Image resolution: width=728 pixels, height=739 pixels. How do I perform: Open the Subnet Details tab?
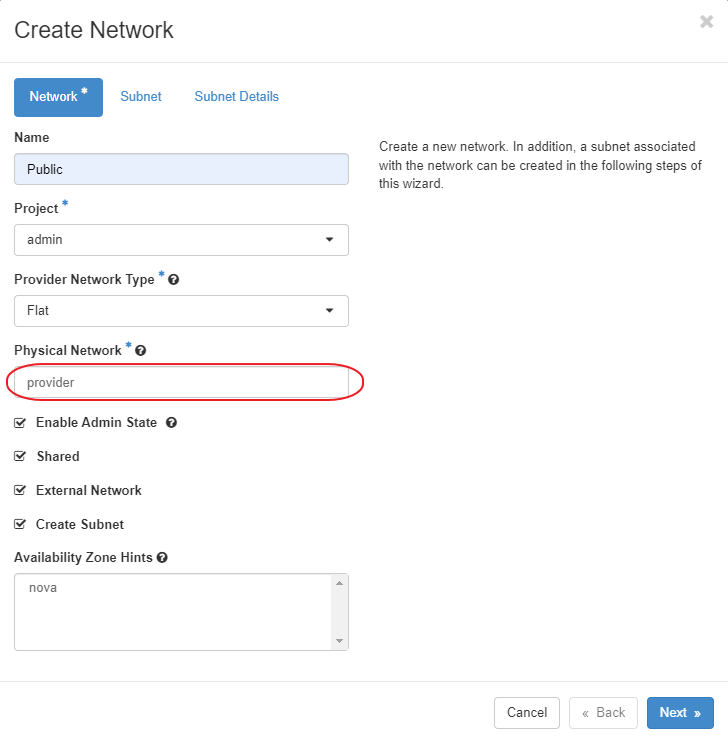coord(236,97)
